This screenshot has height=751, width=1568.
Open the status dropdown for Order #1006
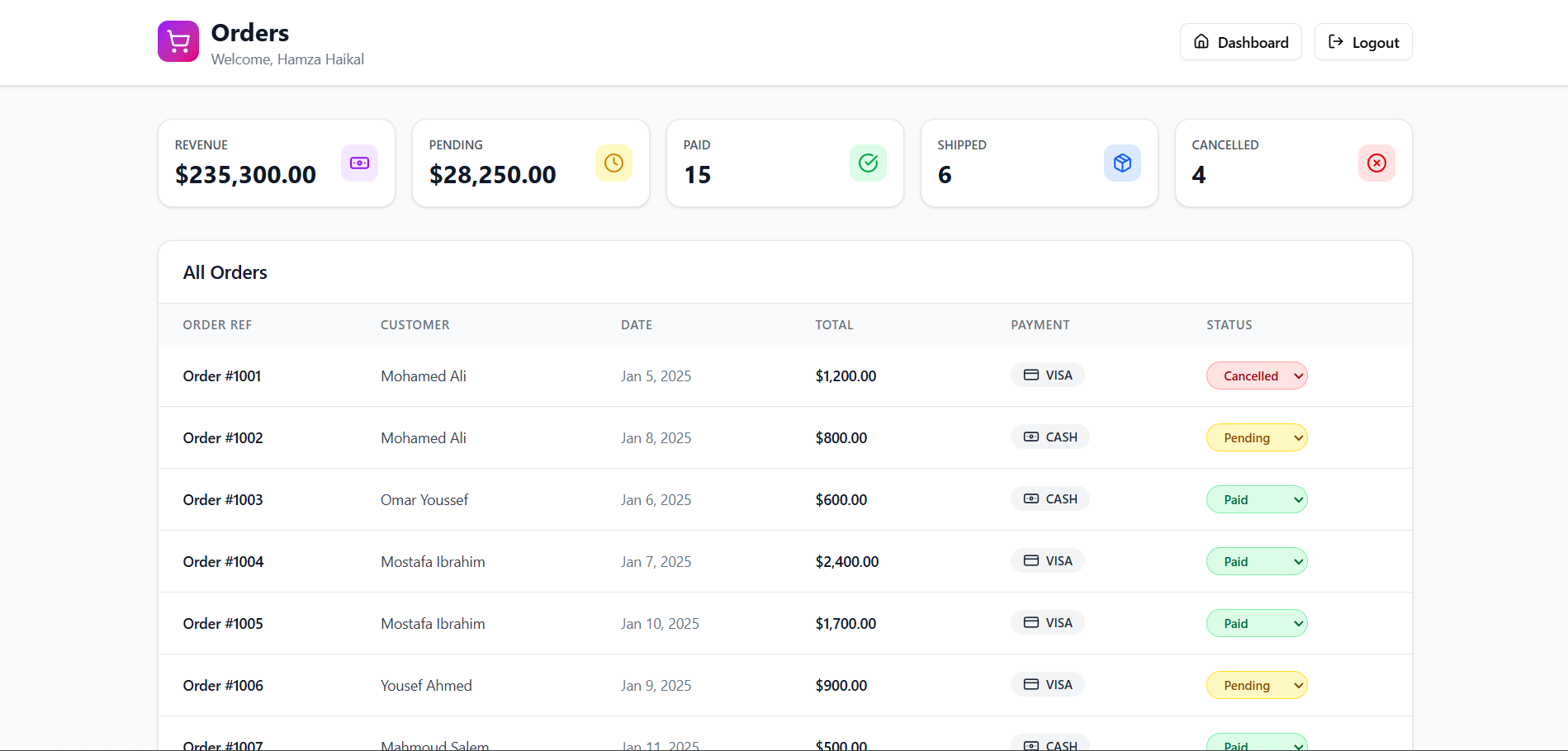(x=1256, y=685)
